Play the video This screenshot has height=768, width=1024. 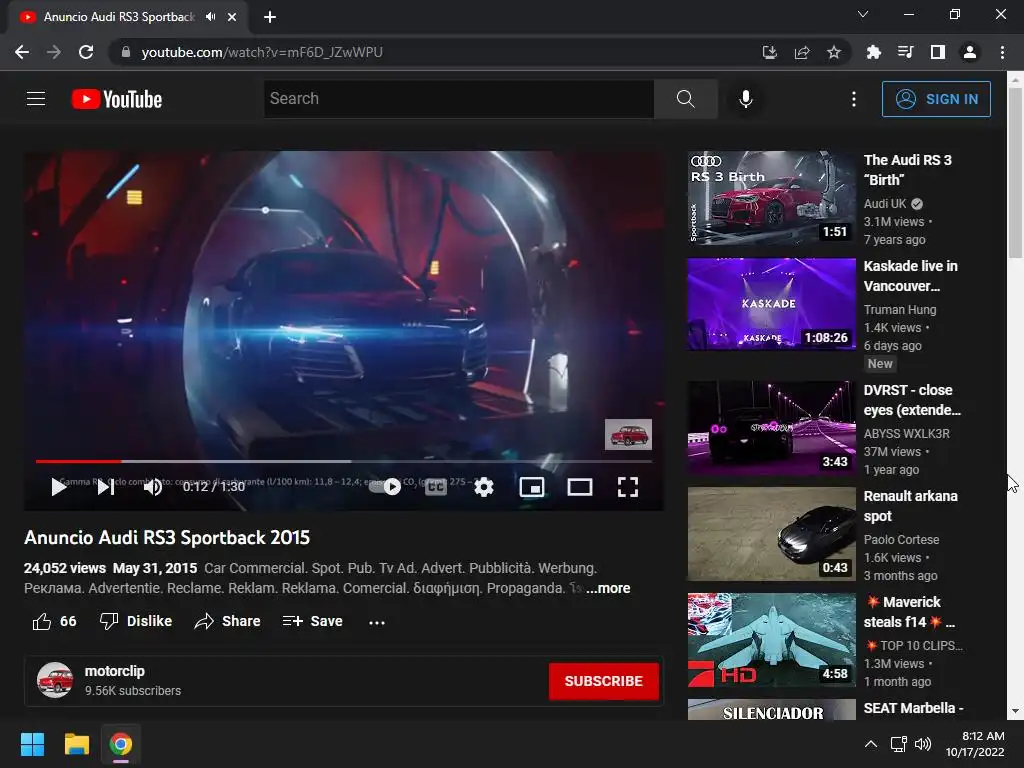click(x=59, y=487)
